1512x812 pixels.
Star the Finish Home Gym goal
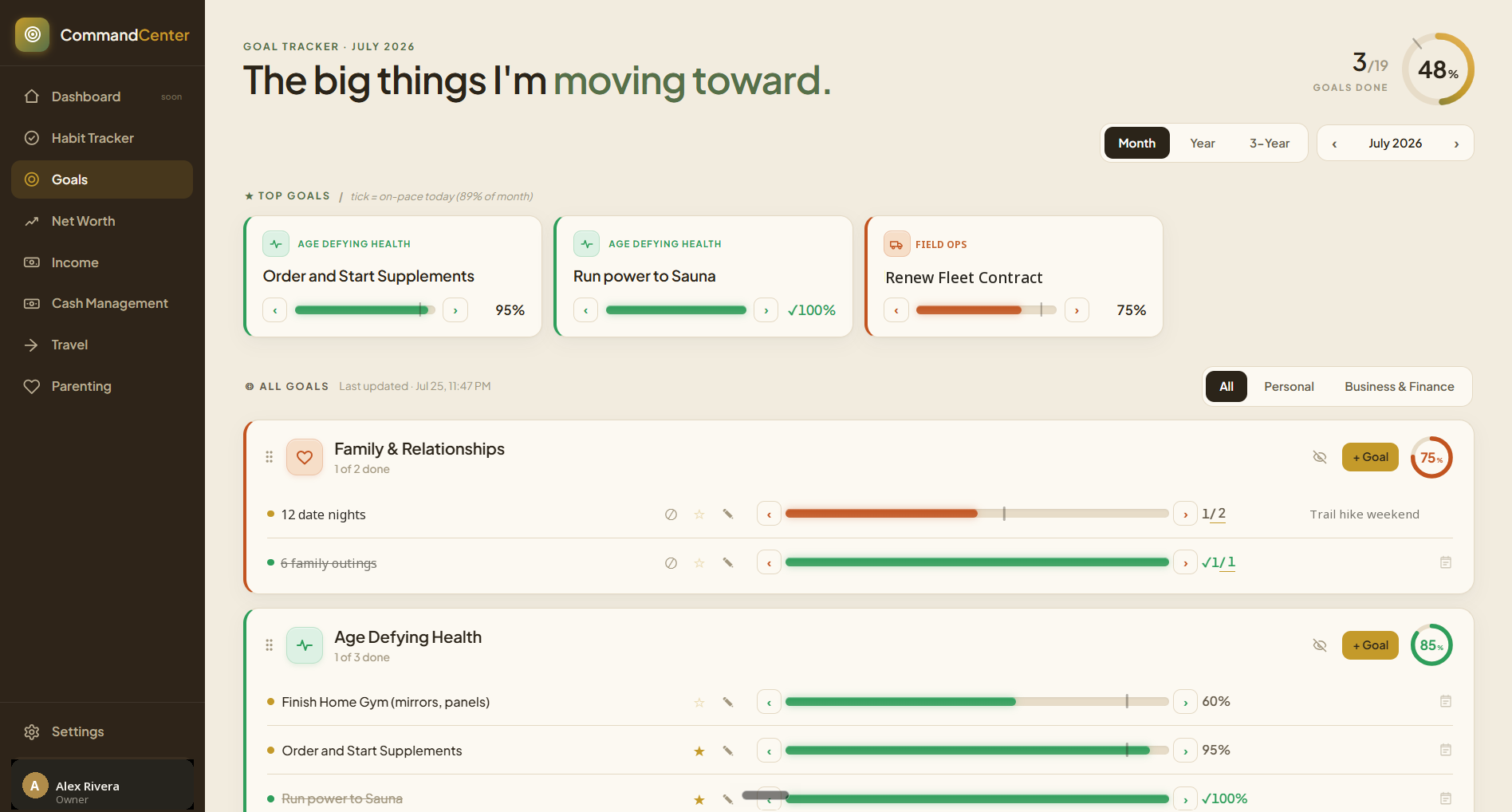pyautogui.click(x=699, y=703)
